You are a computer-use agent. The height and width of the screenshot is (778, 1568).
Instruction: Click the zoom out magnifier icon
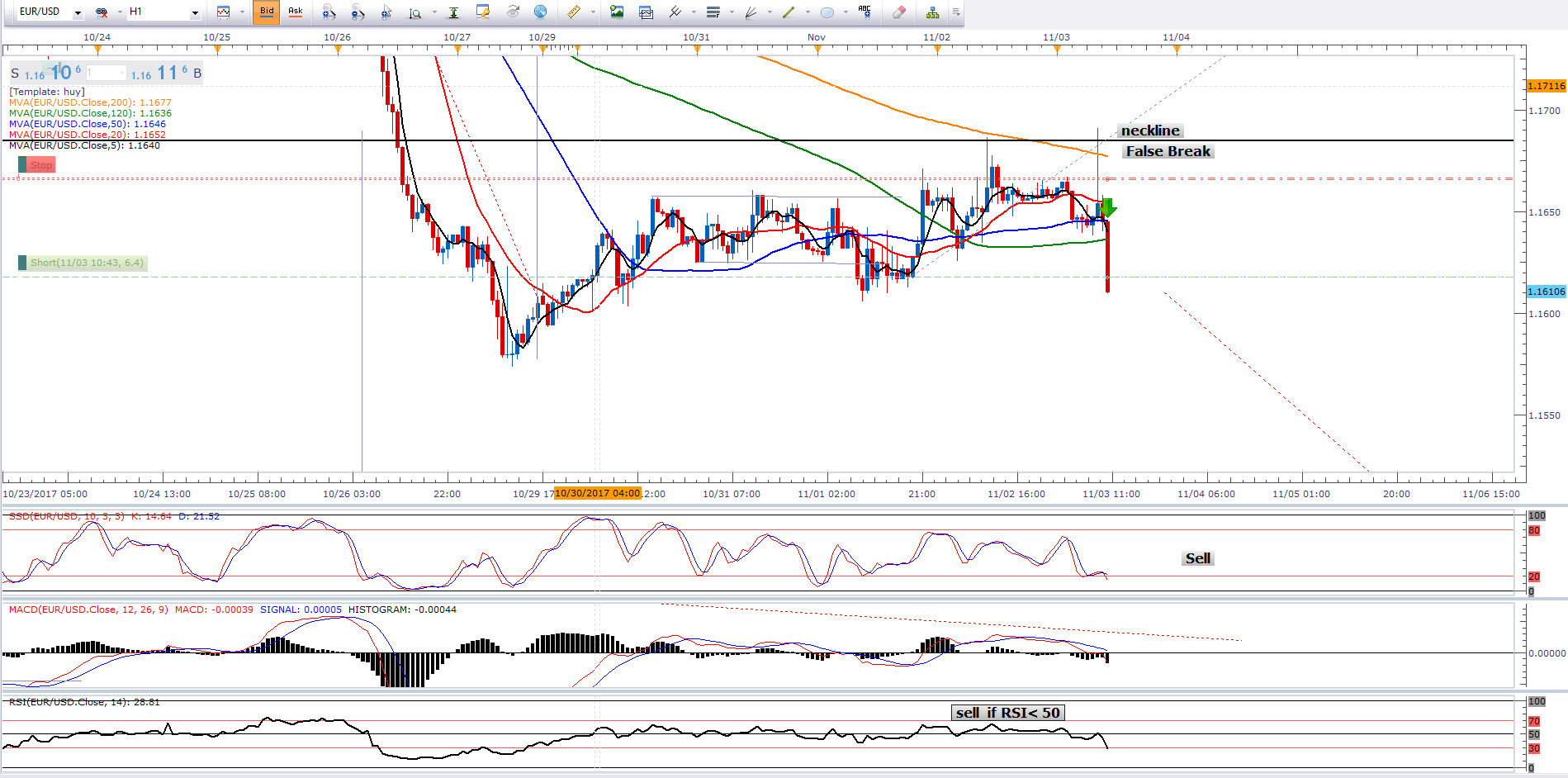pyautogui.click(x=358, y=12)
